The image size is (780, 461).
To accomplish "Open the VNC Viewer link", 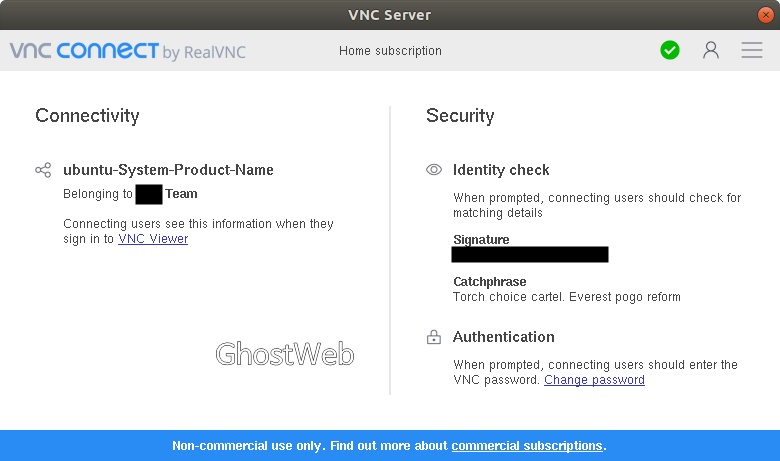I will coord(153,239).
